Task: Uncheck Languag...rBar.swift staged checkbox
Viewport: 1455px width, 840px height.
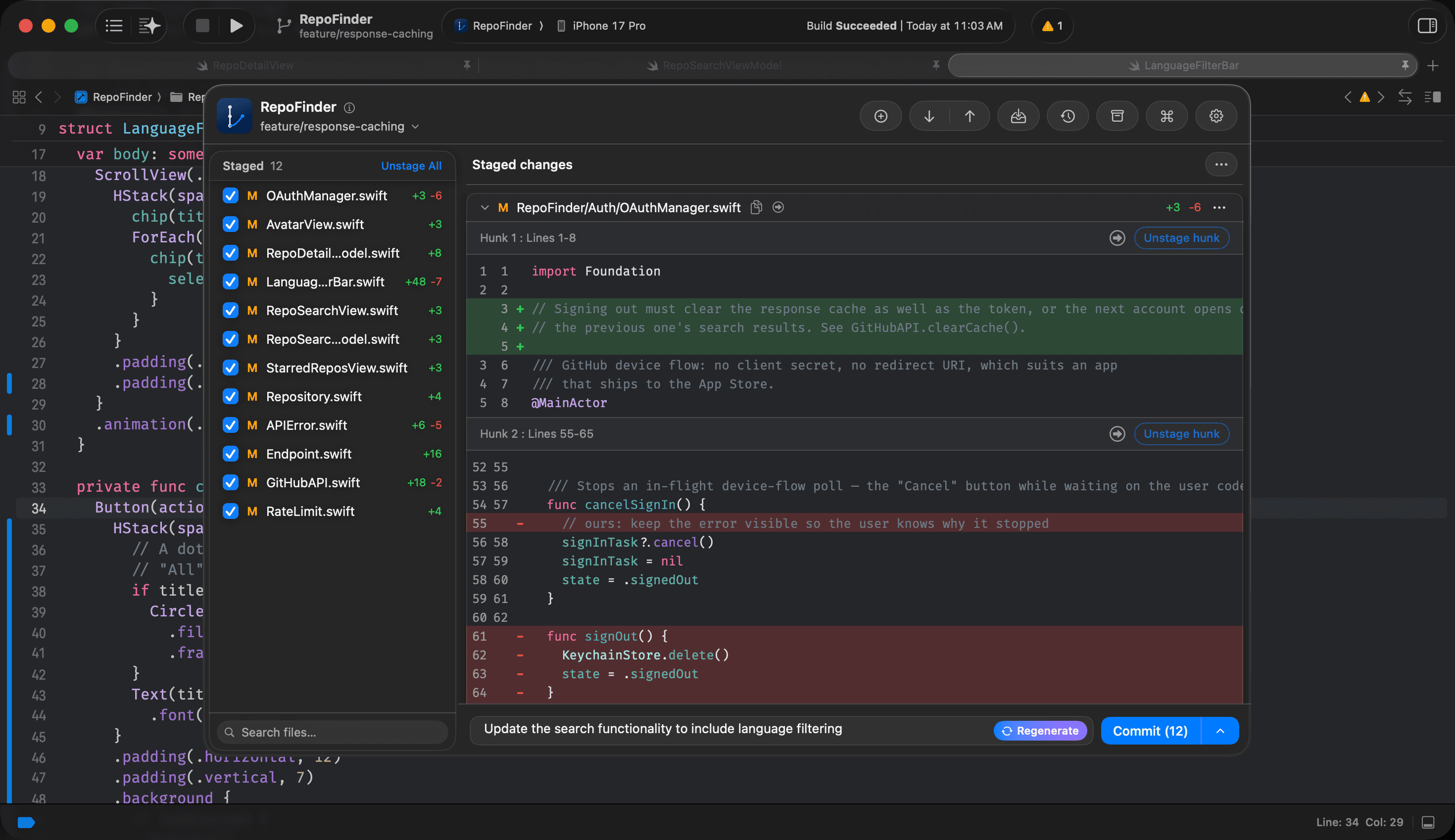Action: (x=230, y=281)
